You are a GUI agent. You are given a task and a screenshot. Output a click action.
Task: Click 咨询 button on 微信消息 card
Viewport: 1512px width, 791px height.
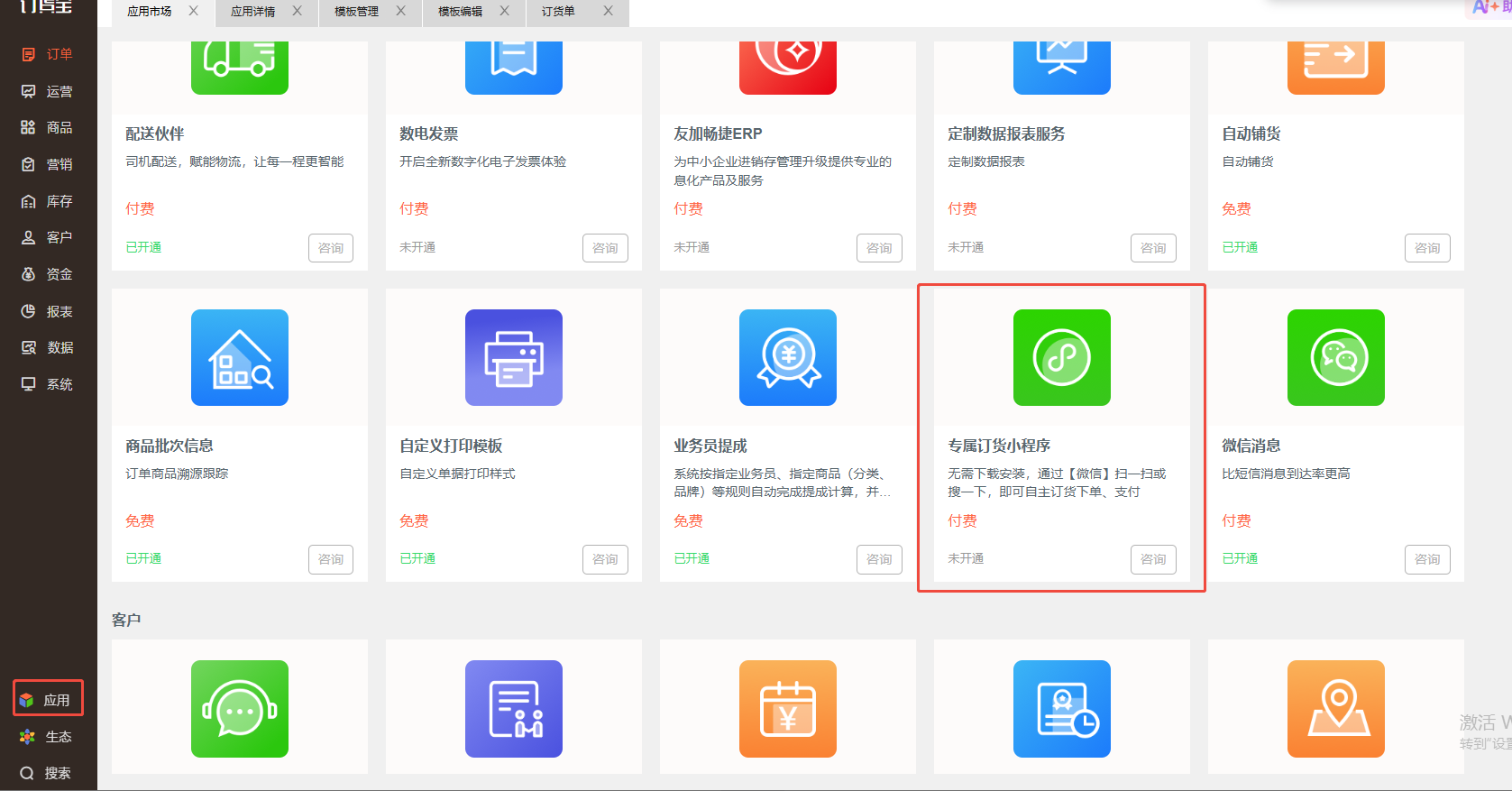click(x=1427, y=559)
